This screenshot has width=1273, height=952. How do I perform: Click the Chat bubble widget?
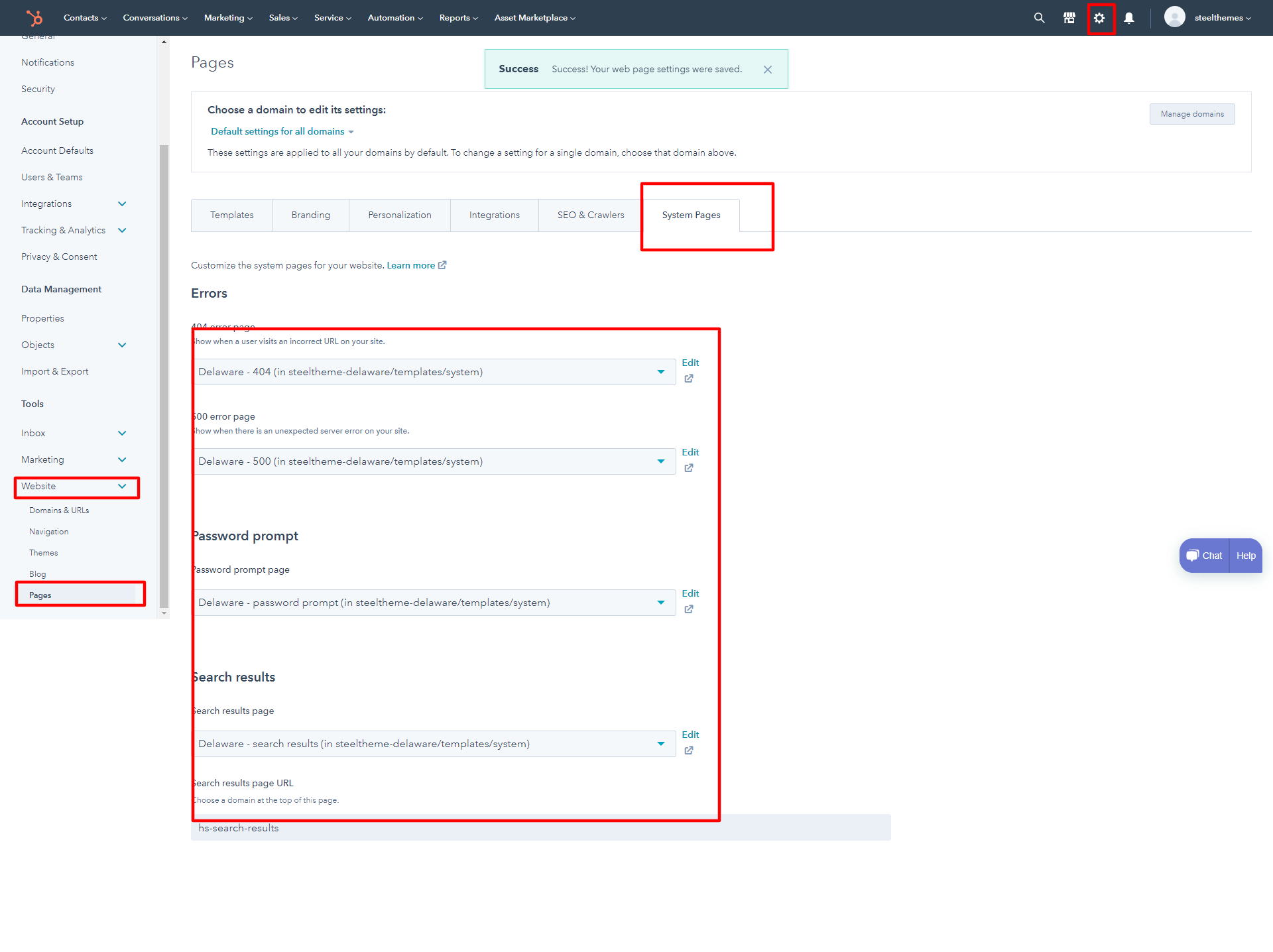[x=1205, y=556]
